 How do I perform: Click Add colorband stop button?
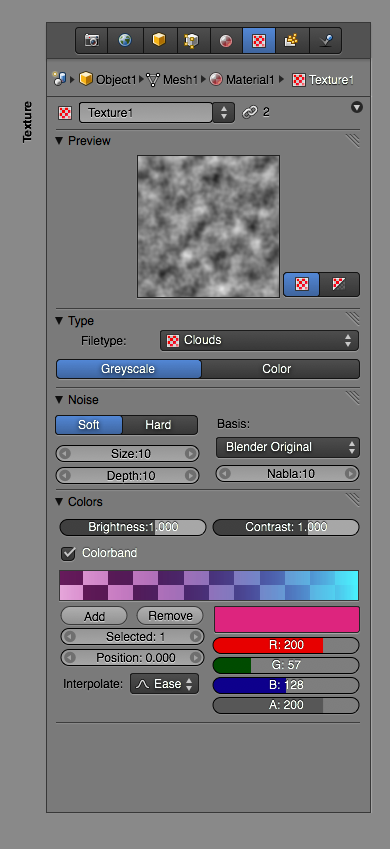point(94,616)
